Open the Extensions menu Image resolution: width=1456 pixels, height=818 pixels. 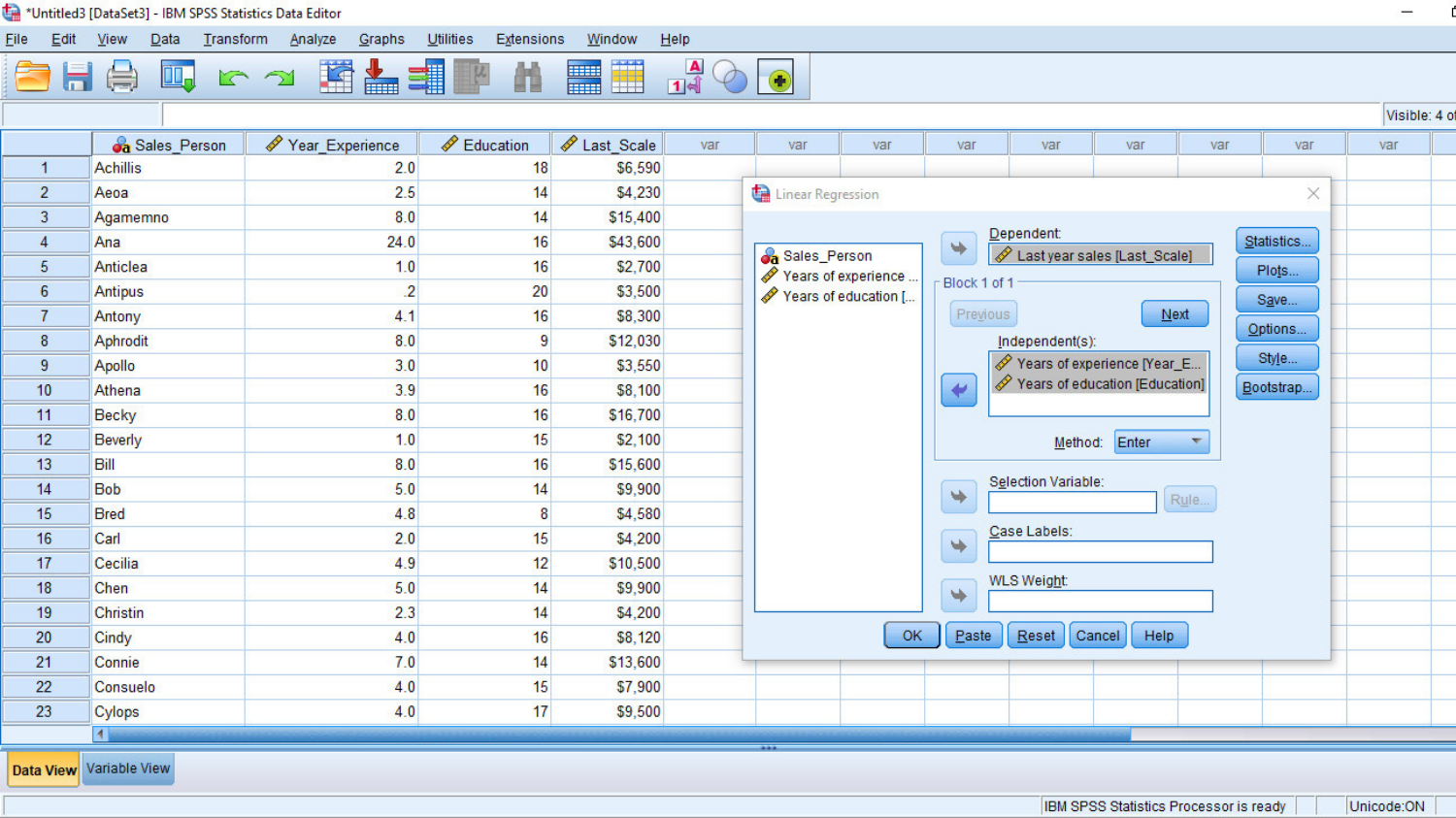pyautogui.click(x=530, y=39)
